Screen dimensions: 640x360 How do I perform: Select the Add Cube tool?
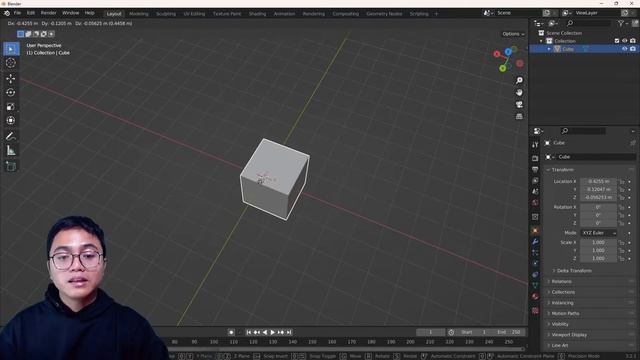point(11,166)
